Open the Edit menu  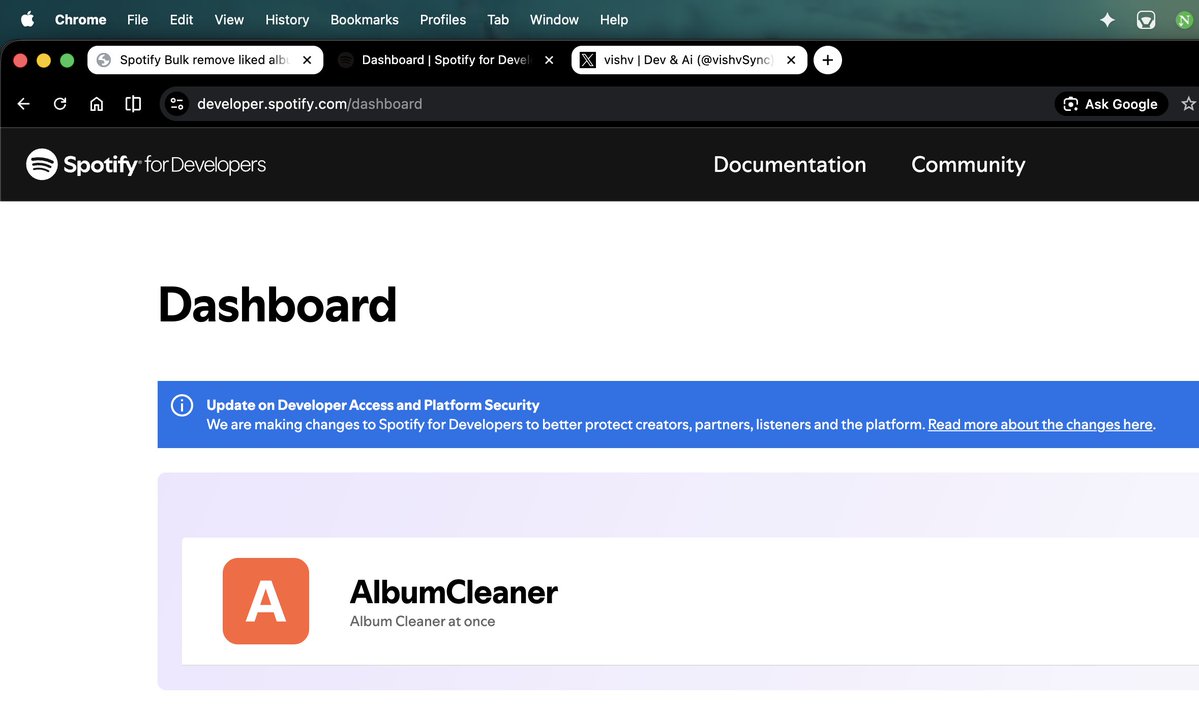tap(181, 19)
